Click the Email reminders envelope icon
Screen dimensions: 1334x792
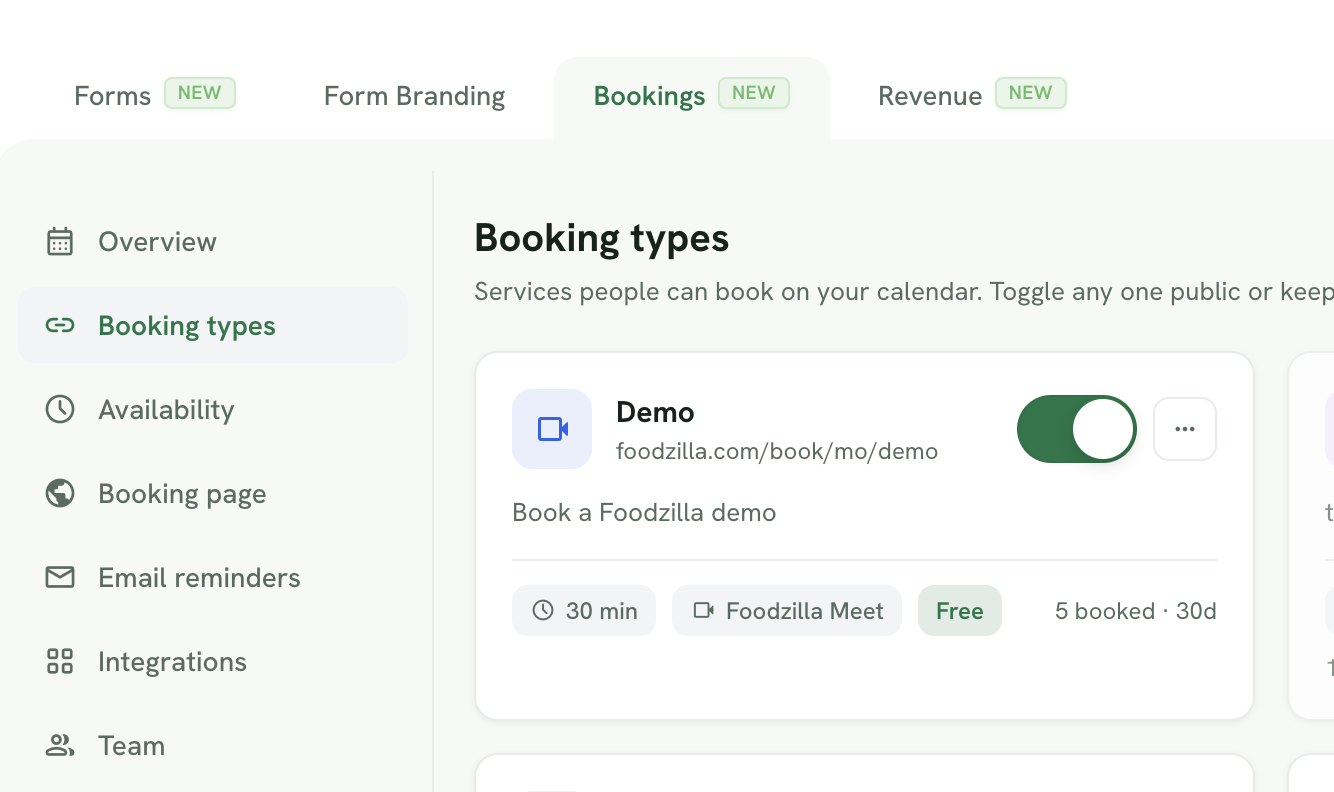coord(60,578)
